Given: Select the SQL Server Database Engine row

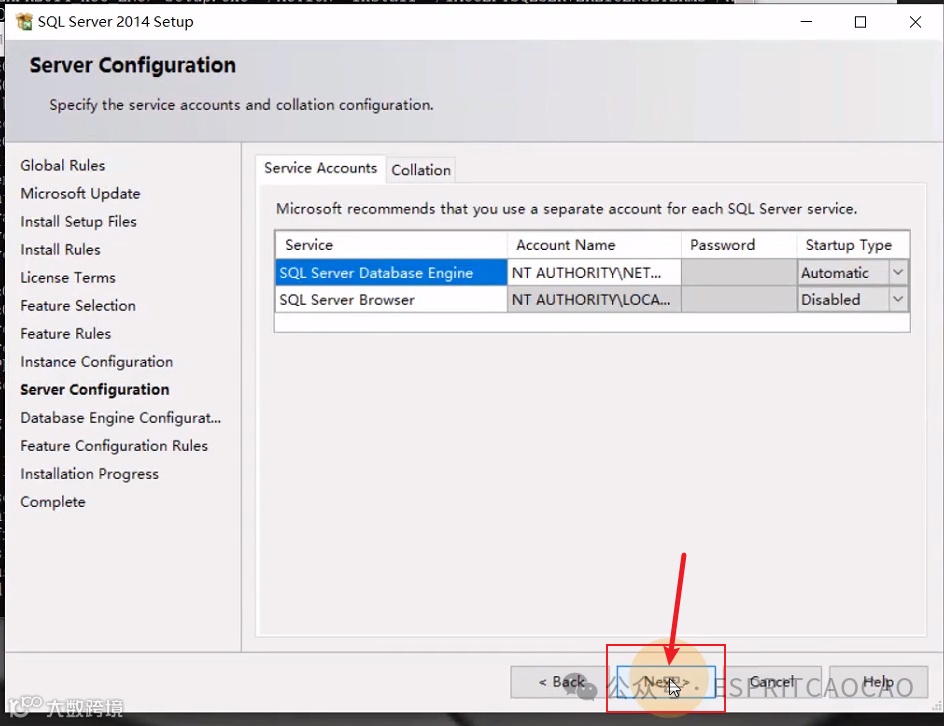Looking at the screenshot, I should click(391, 273).
